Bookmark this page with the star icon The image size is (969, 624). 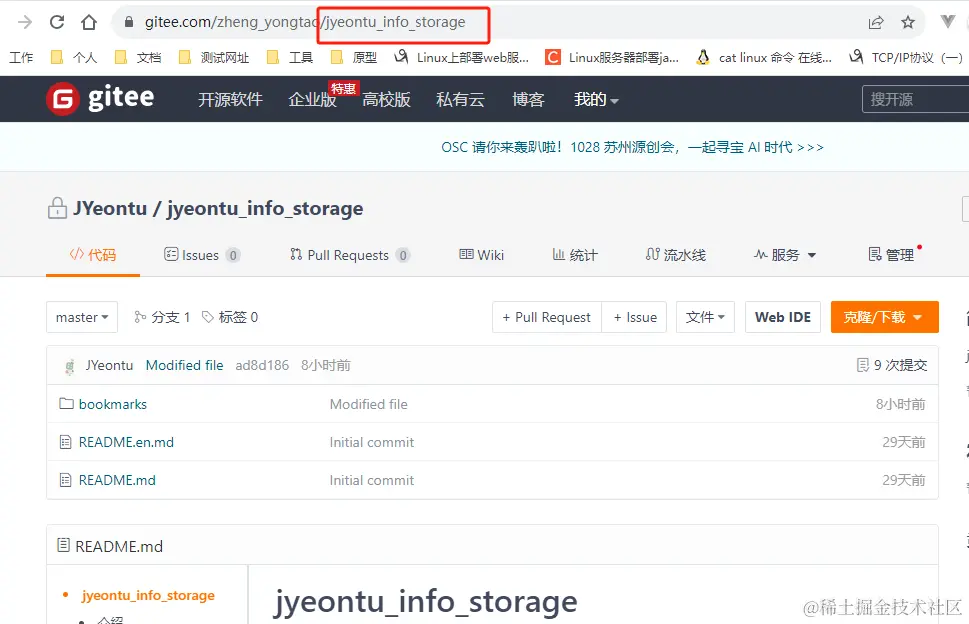tap(908, 23)
